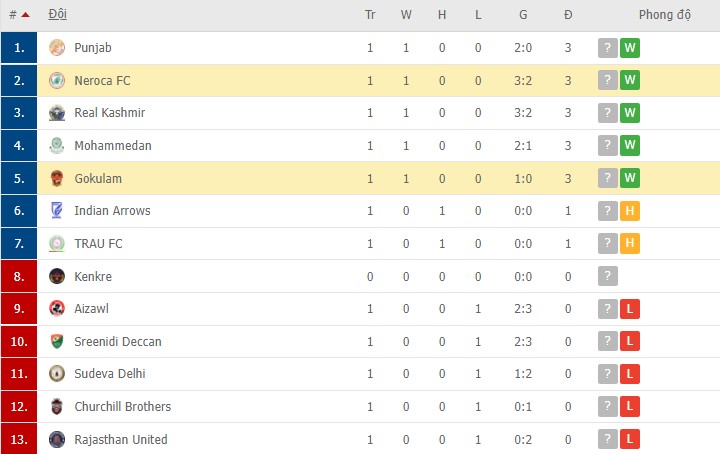Click the Gokulam team crest icon
The width and height of the screenshot is (720, 454).
pyautogui.click(x=57, y=178)
